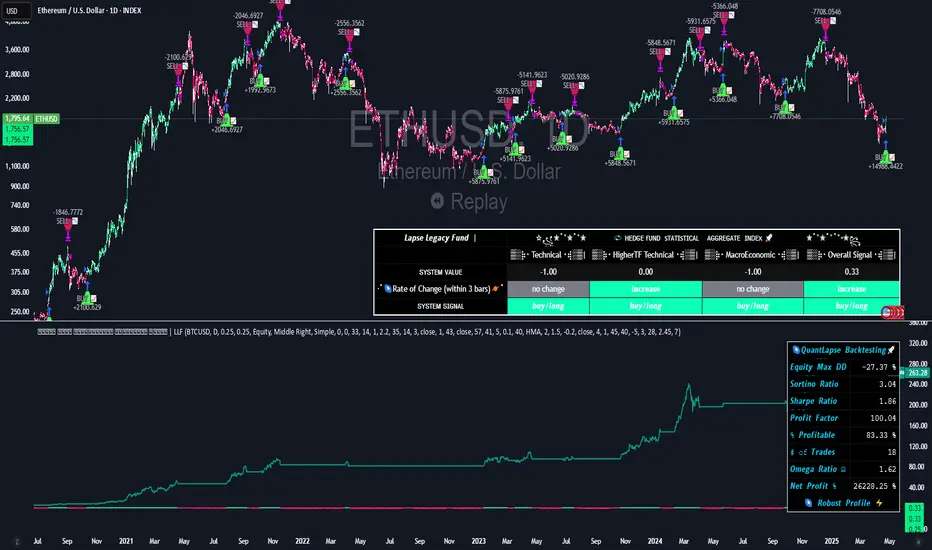Select the BUY marker labeled +14988.4422
This screenshot has width=932, height=550.
(886, 157)
